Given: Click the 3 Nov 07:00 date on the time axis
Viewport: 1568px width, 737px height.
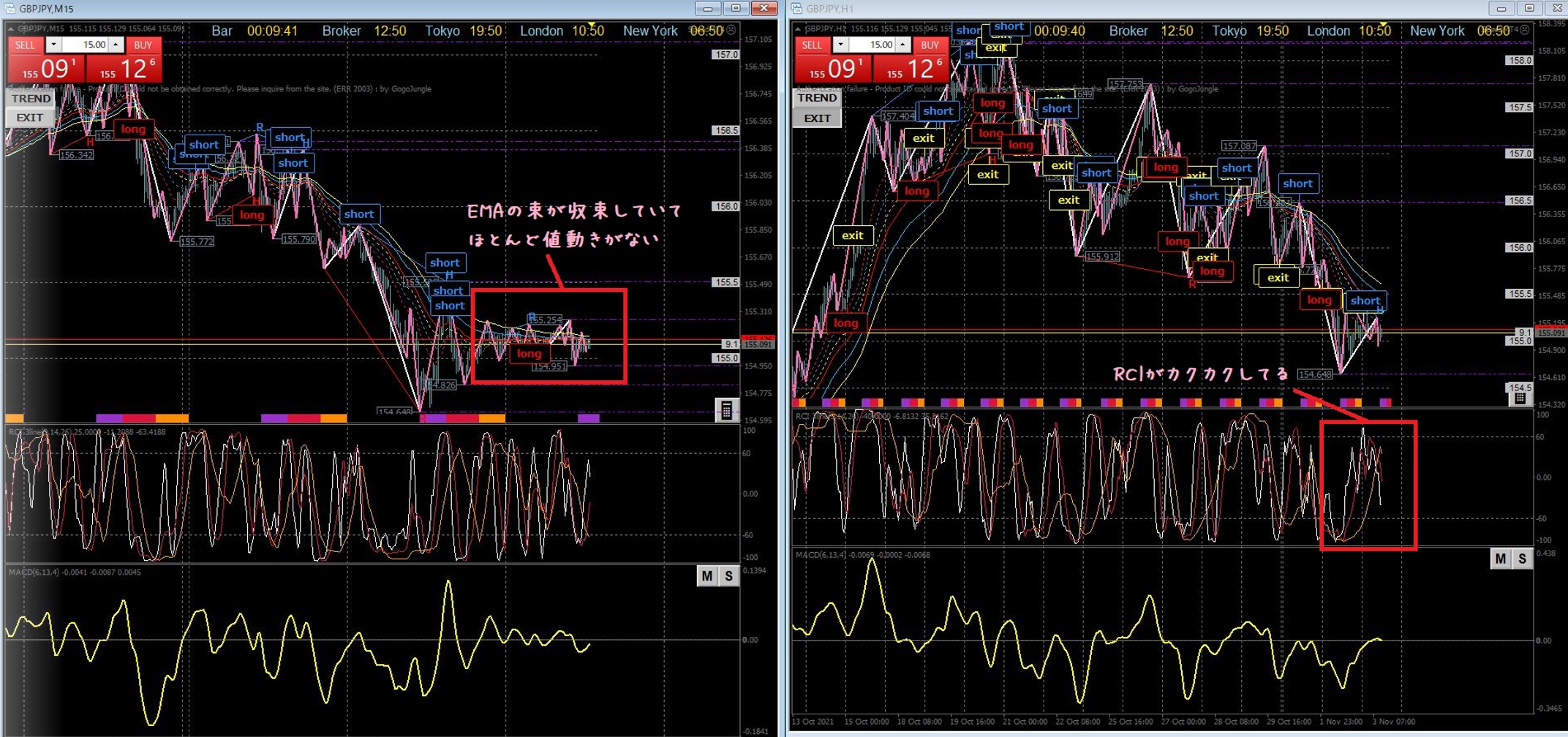Looking at the screenshot, I should pyautogui.click(x=1394, y=722).
